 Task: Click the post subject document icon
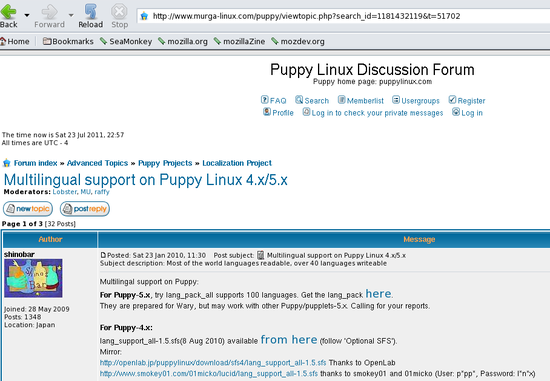(261, 255)
